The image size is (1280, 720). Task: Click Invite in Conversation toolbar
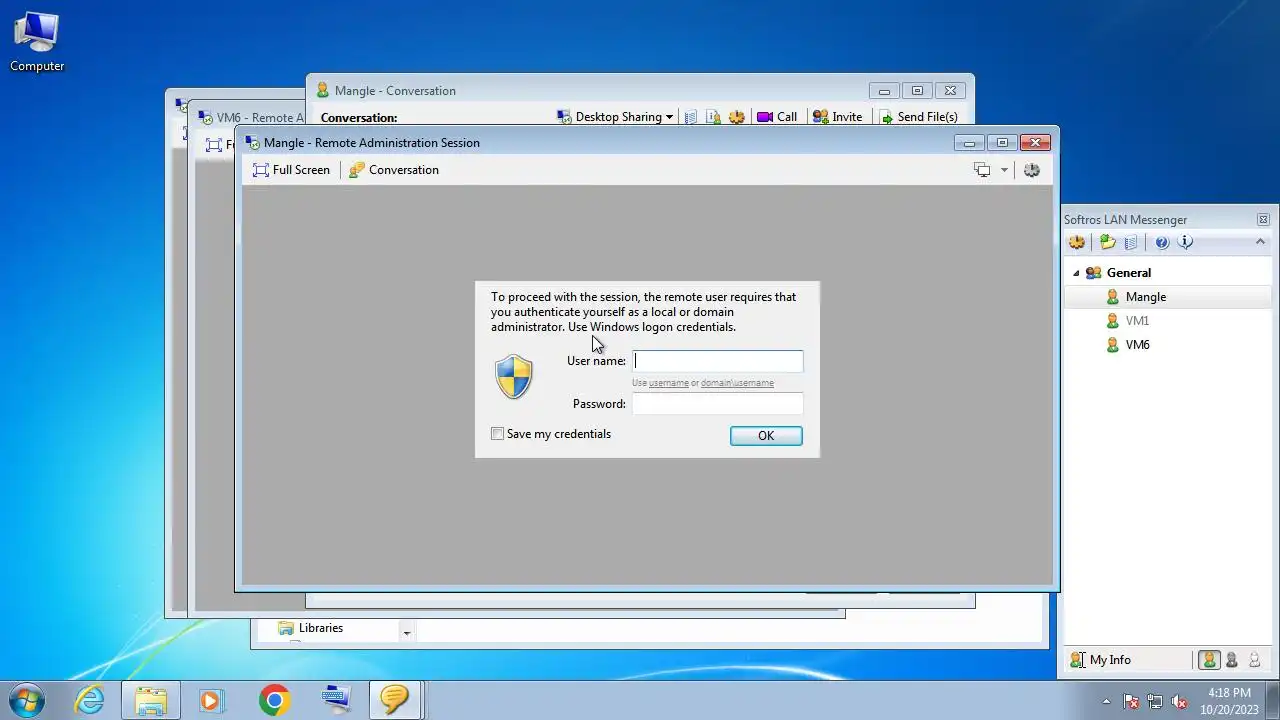point(837,117)
